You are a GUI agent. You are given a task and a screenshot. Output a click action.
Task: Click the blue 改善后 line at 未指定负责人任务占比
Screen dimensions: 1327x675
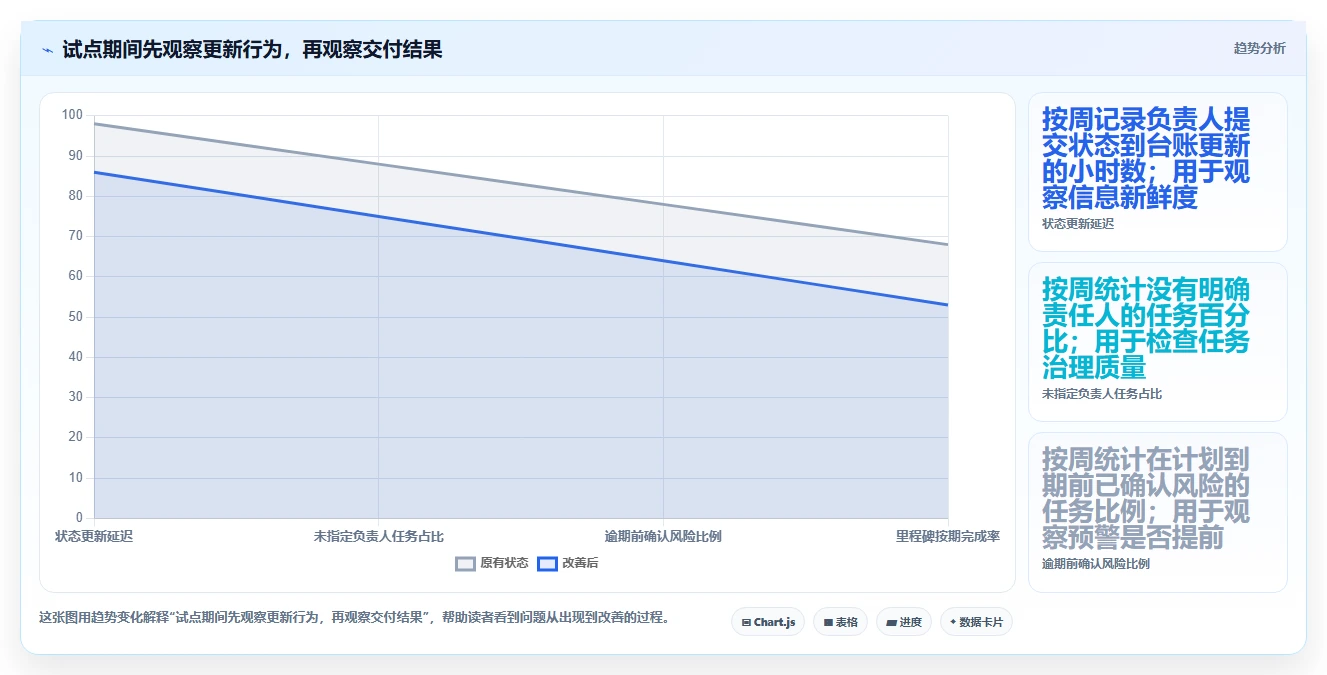379,216
